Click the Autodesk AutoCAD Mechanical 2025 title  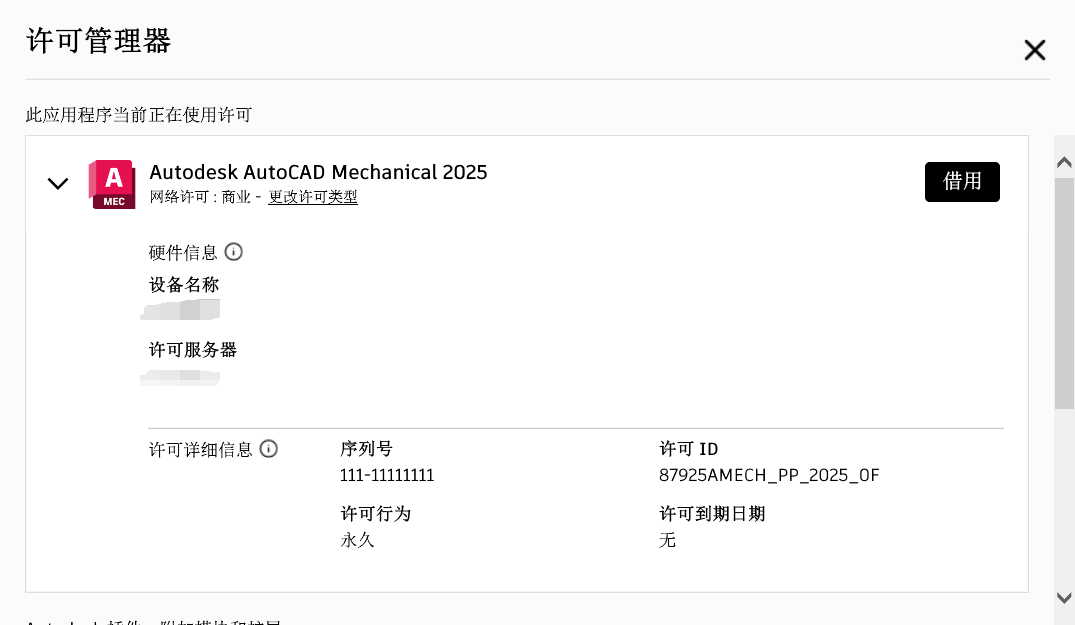pyautogui.click(x=318, y=172)
